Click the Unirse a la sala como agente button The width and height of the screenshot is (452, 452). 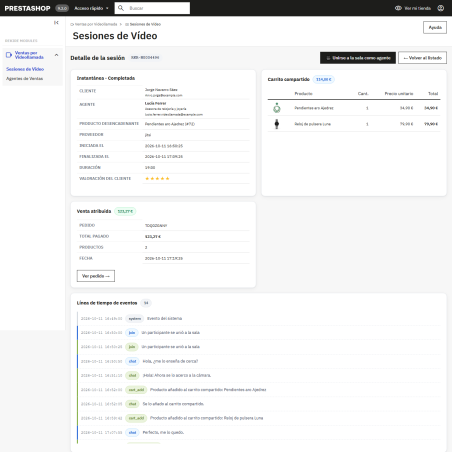[358, 58]
